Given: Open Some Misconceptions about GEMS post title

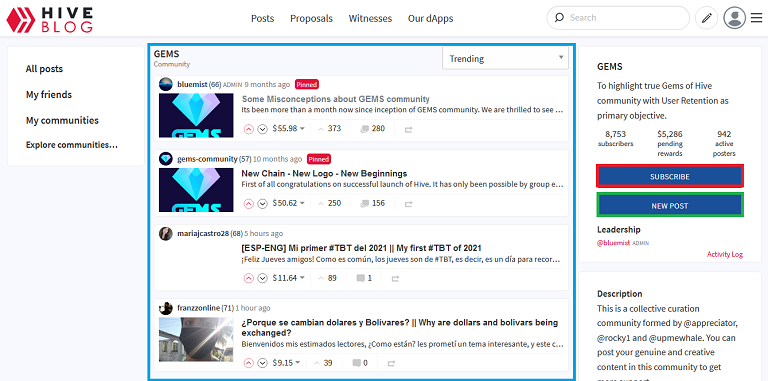Looking at the screenshot, I should (336, 99).
